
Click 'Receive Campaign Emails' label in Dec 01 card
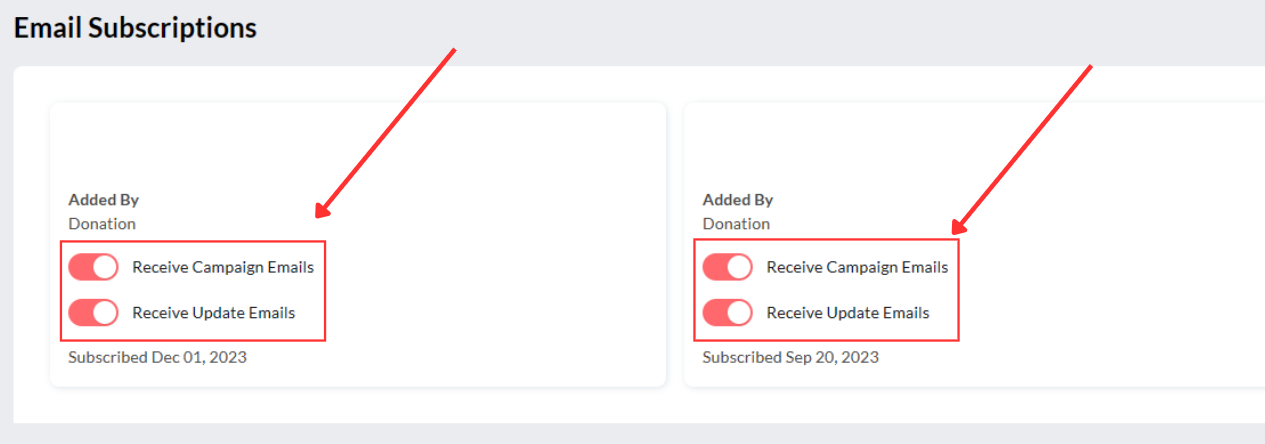(223, 267)
